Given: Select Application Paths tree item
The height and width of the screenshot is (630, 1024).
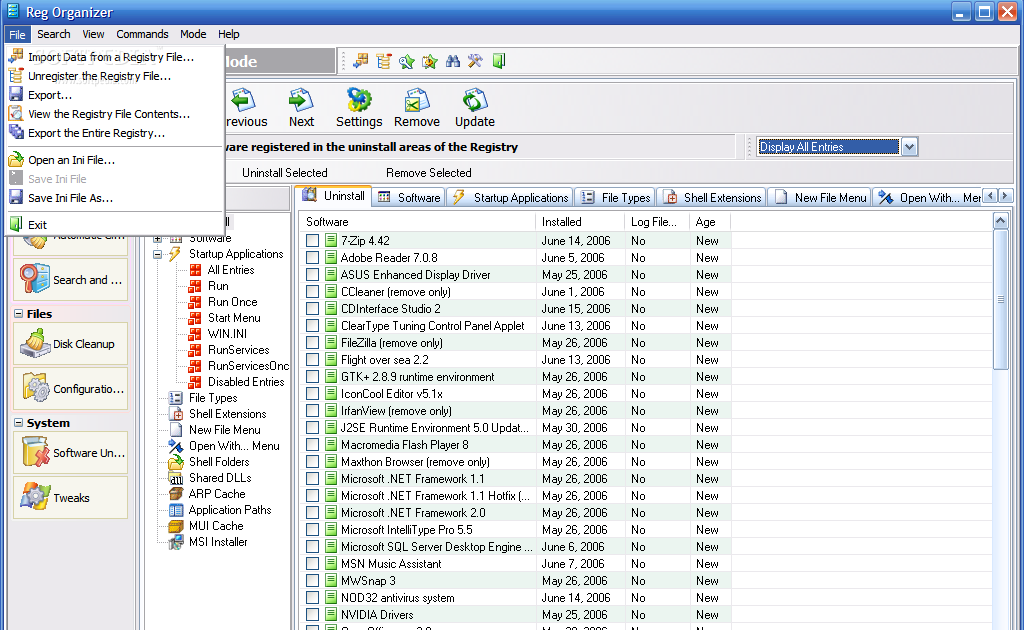Looking at the screenshot, I should tap(229, 510).
